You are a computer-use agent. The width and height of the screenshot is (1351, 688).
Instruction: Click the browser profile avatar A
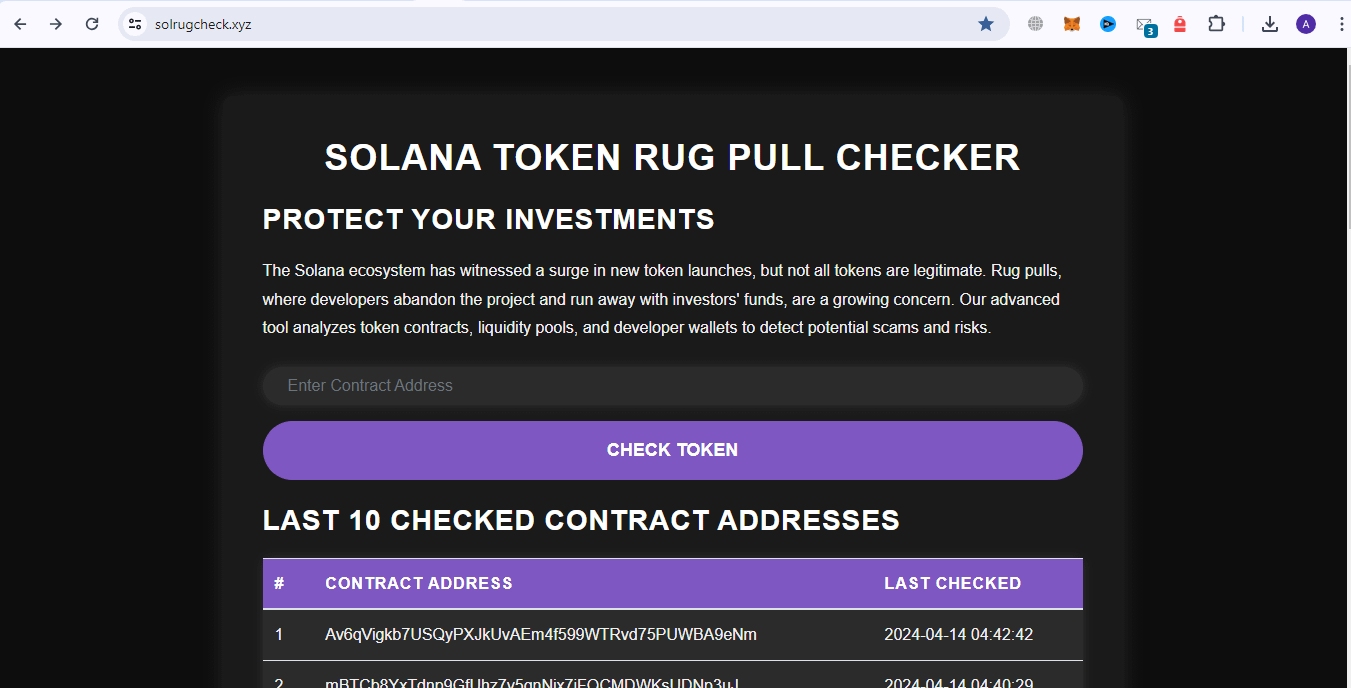pyautogui.click(x=1306, y=23)
